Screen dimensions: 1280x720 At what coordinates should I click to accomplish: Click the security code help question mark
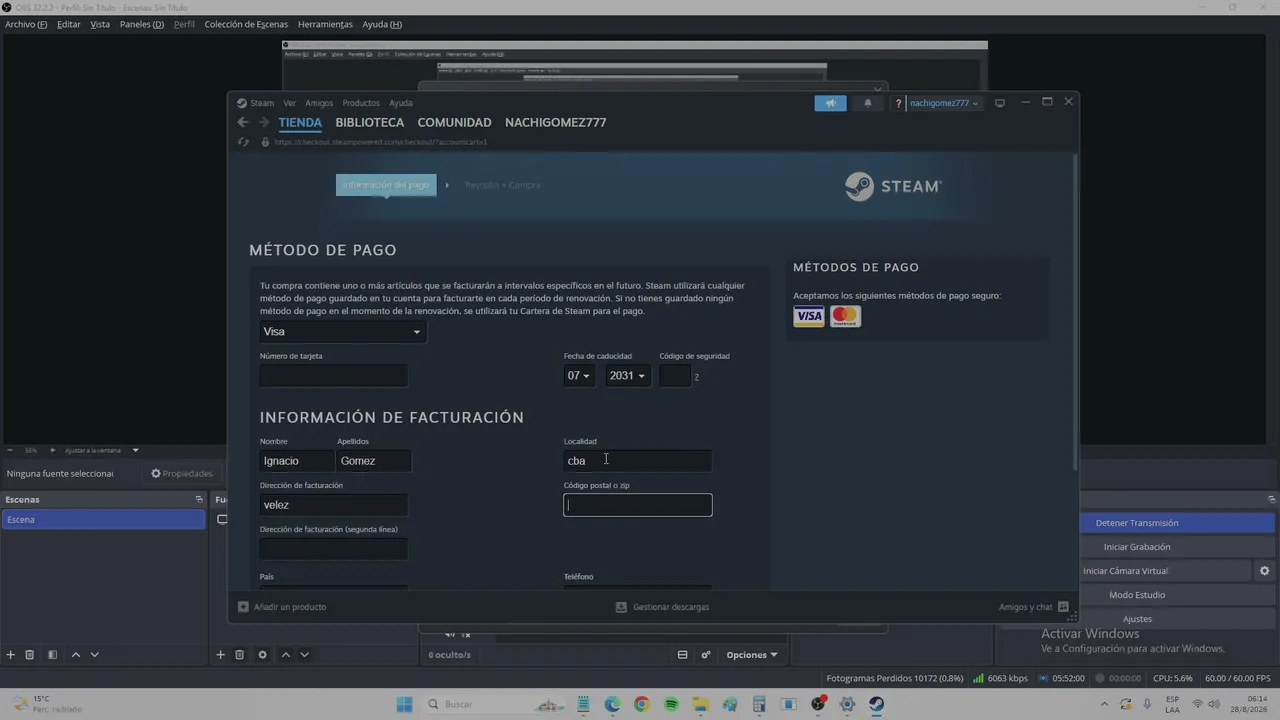point(696,377)
